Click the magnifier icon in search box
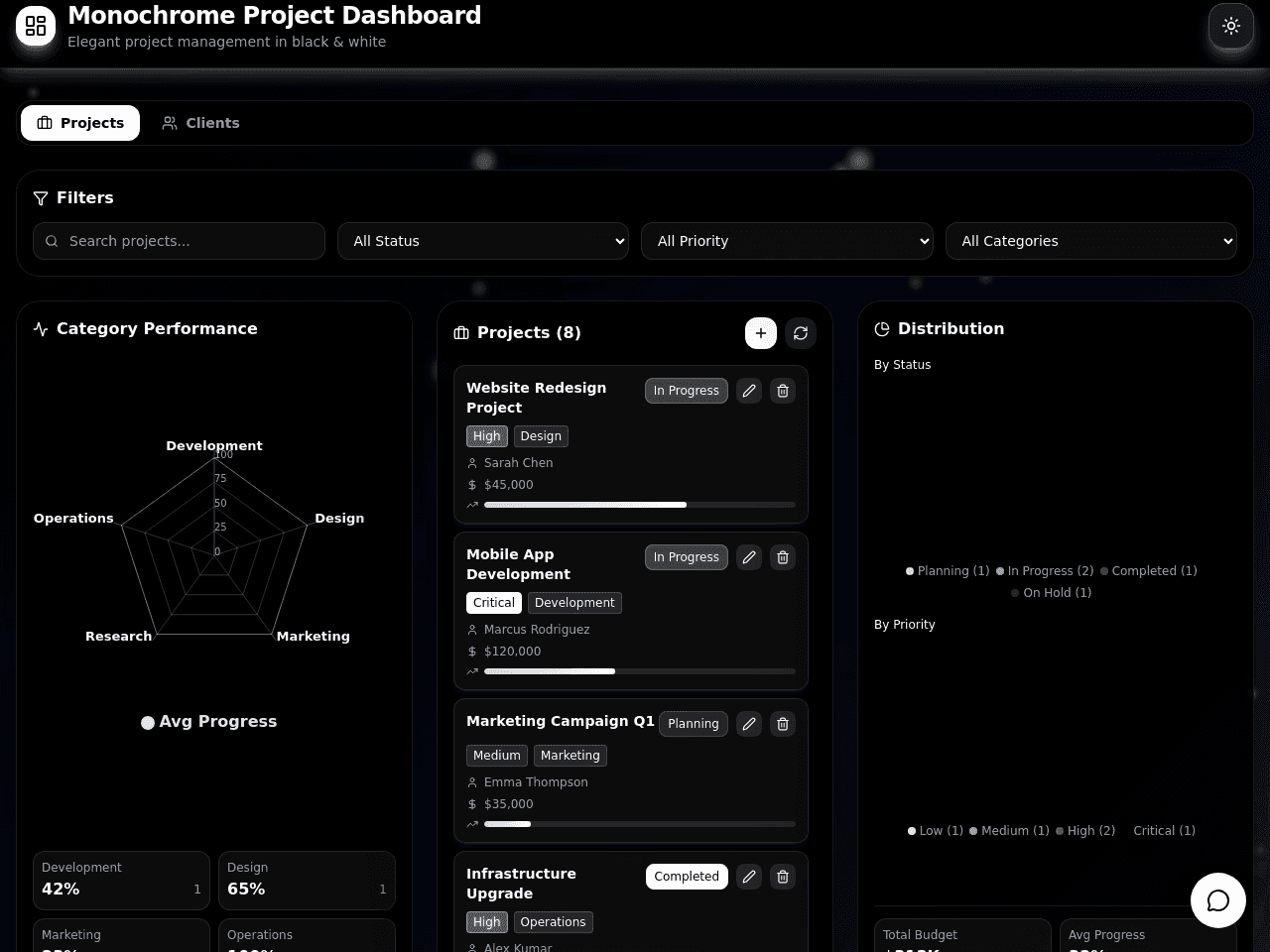Image resolution: width=1270 pixels, height=952 pixels. (x=52, y=241)
